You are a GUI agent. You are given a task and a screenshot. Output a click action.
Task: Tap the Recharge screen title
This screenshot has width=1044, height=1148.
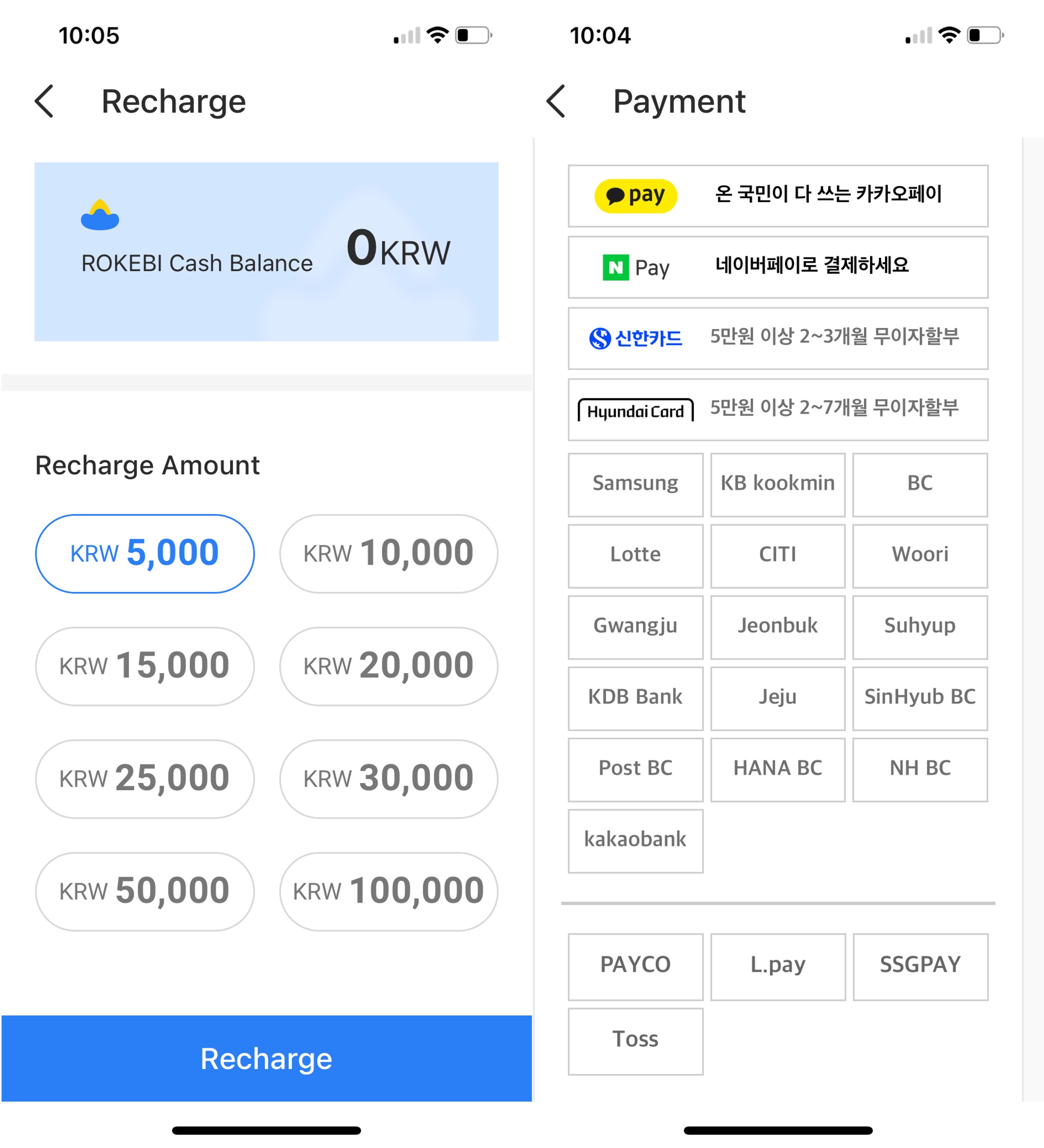174,102
